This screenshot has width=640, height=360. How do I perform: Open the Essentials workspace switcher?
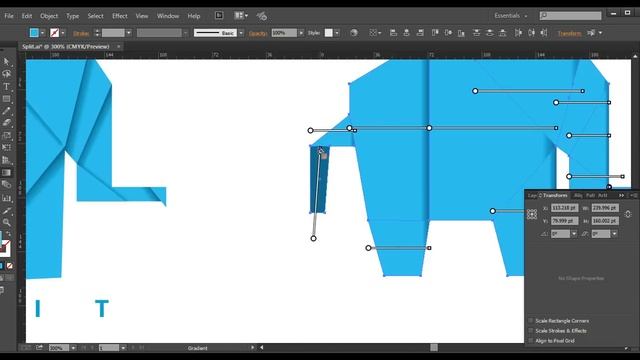[x=511, y=16]
